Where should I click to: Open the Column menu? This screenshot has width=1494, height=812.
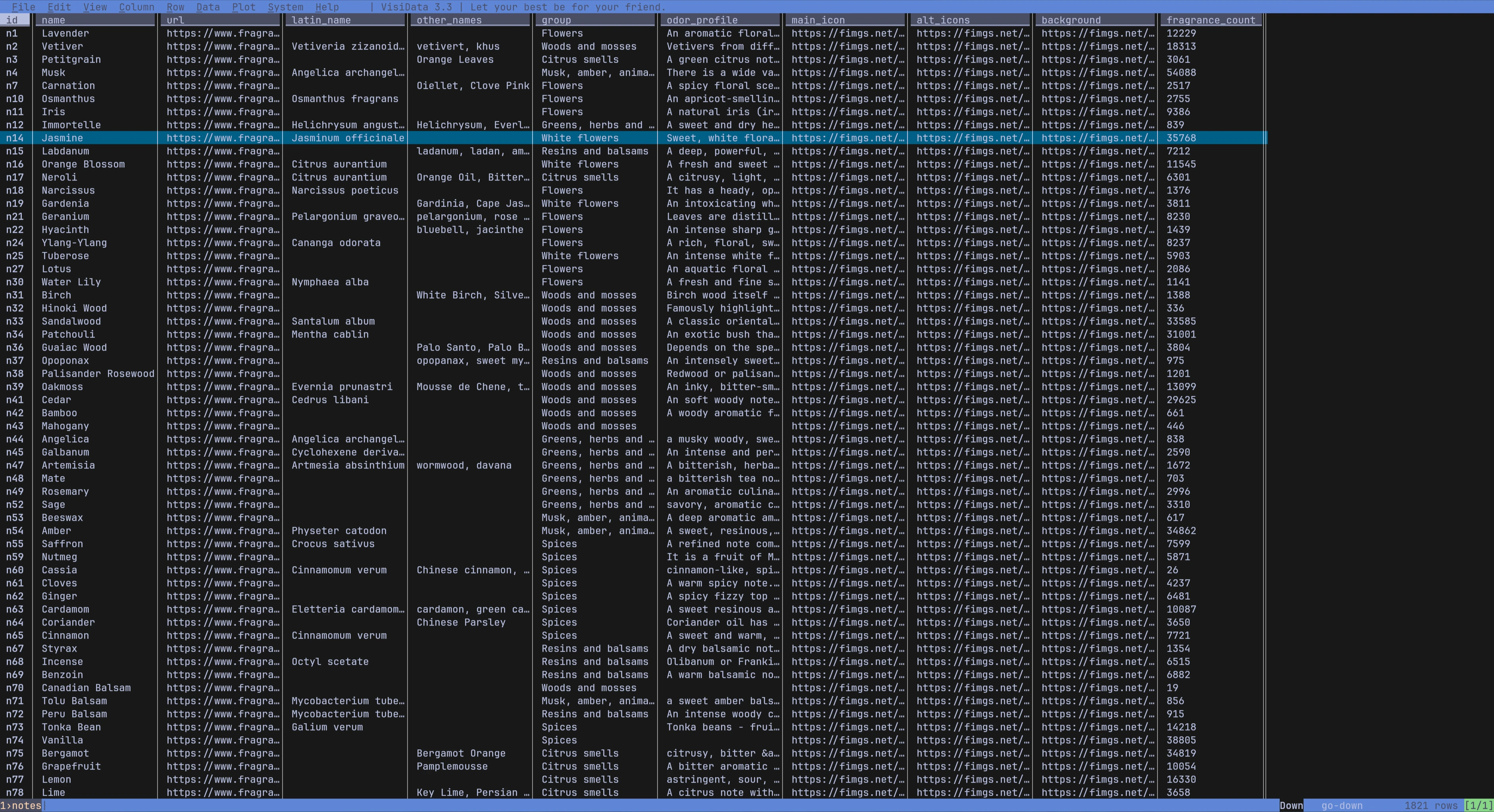click(136, 7)
